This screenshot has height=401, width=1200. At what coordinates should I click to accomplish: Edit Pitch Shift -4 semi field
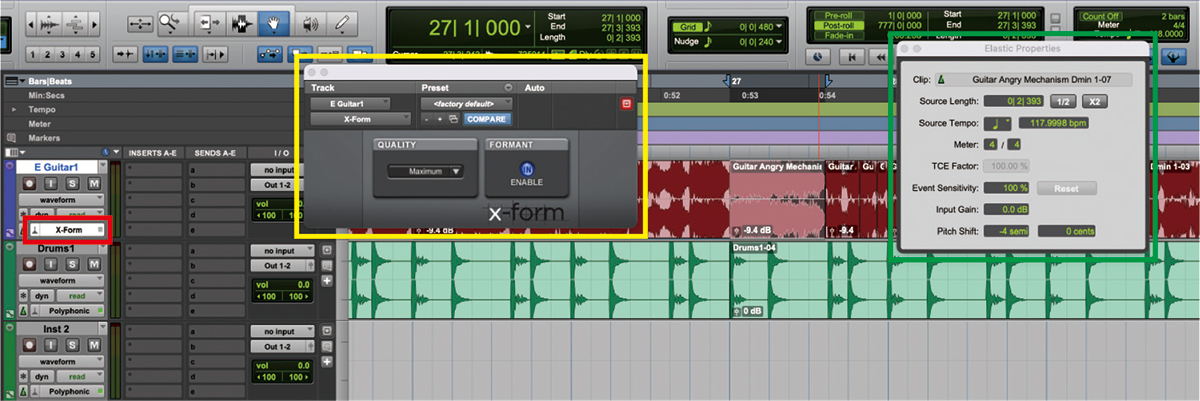click(1007, 232)
